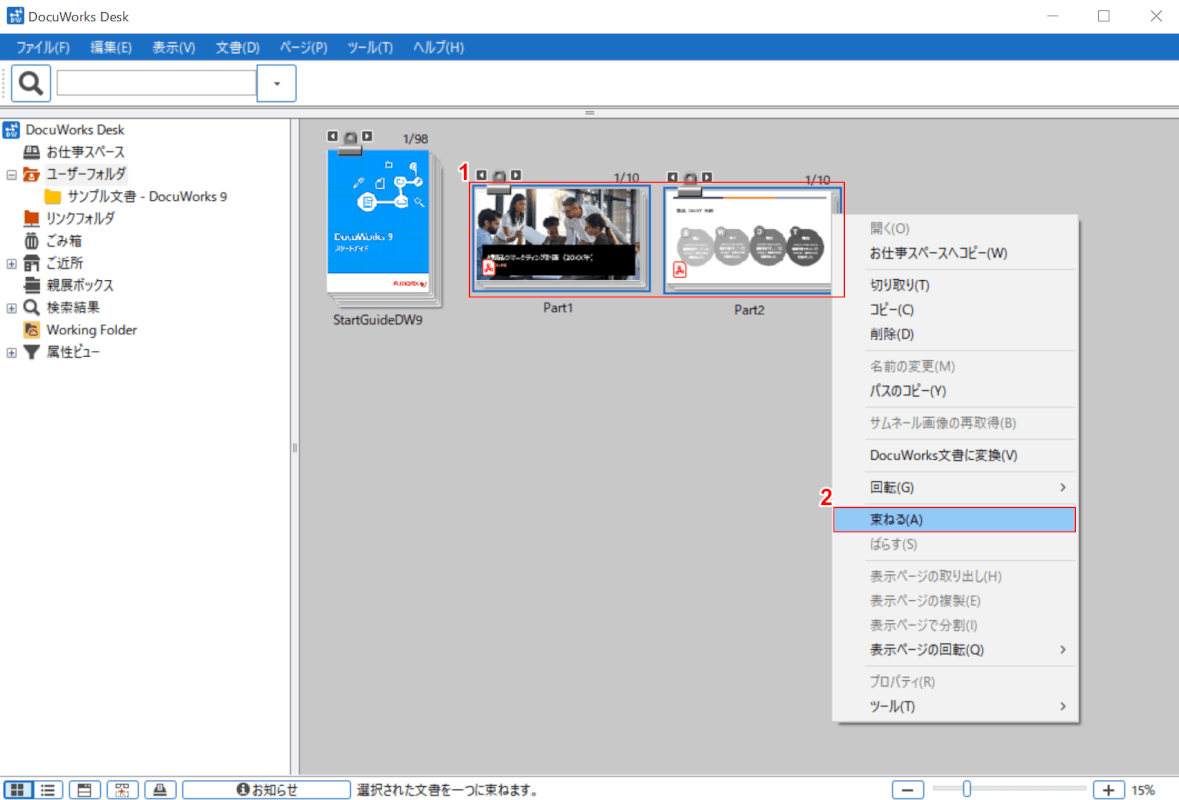
Task: Collapse the ユーザーフォルダ tree node
Action: [12, 174]
